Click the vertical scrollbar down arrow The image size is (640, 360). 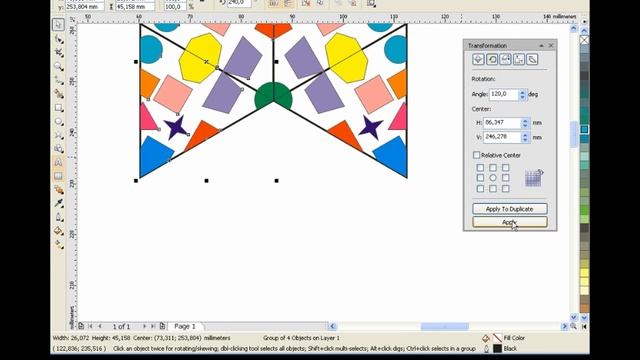tap(574, 317)
